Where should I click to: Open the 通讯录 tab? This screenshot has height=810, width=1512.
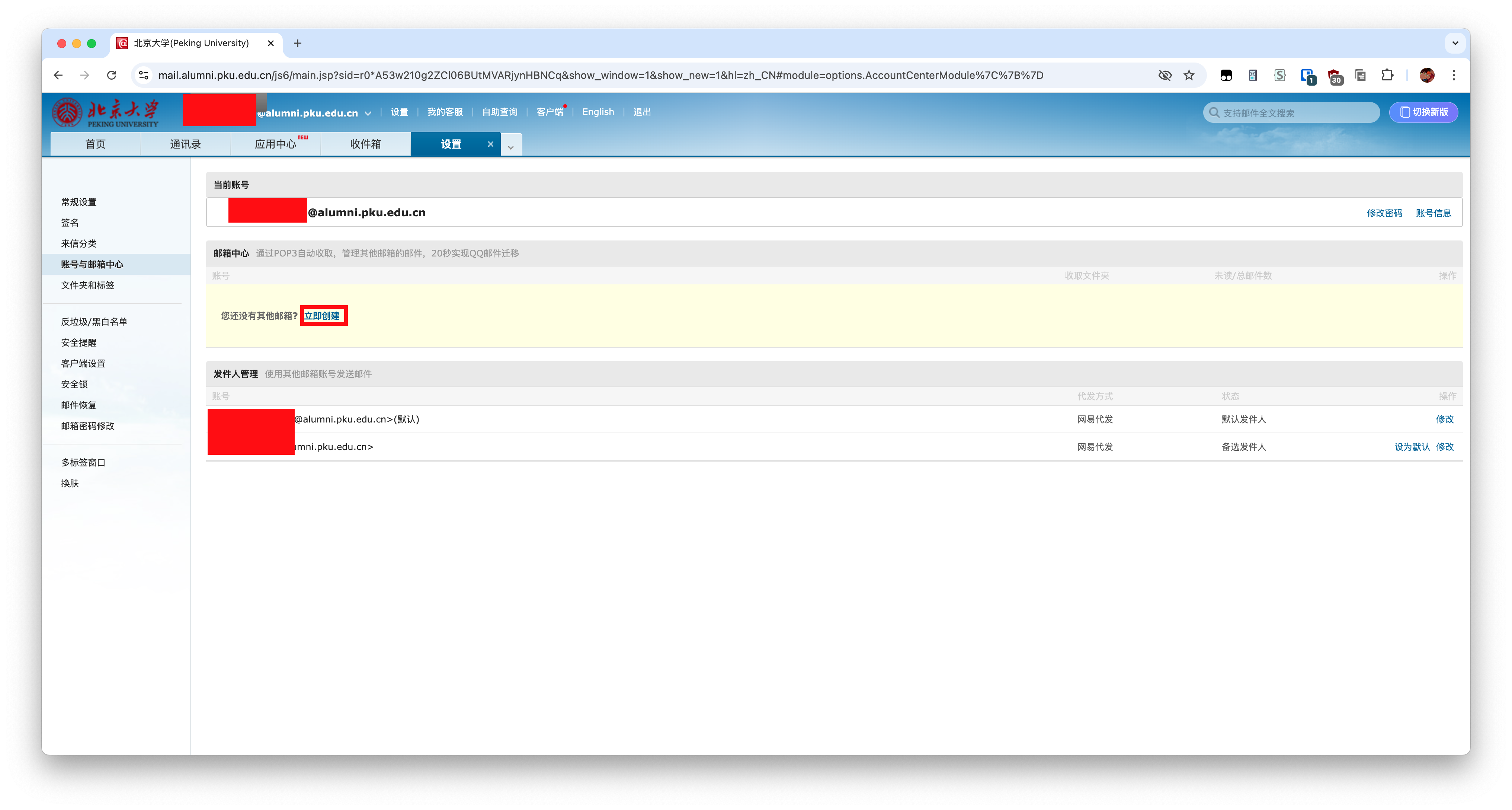[185, 144]
